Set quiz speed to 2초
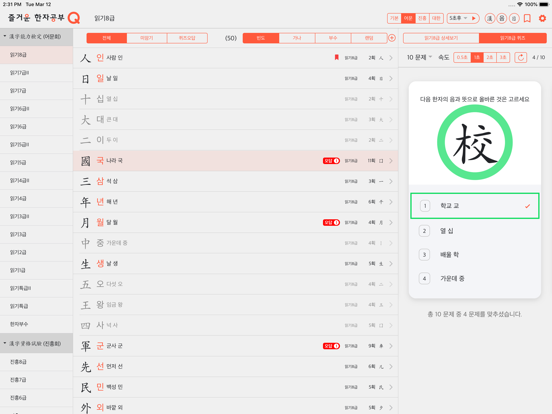Viewport: 552px width, 414px height. [x=490, y=57]
